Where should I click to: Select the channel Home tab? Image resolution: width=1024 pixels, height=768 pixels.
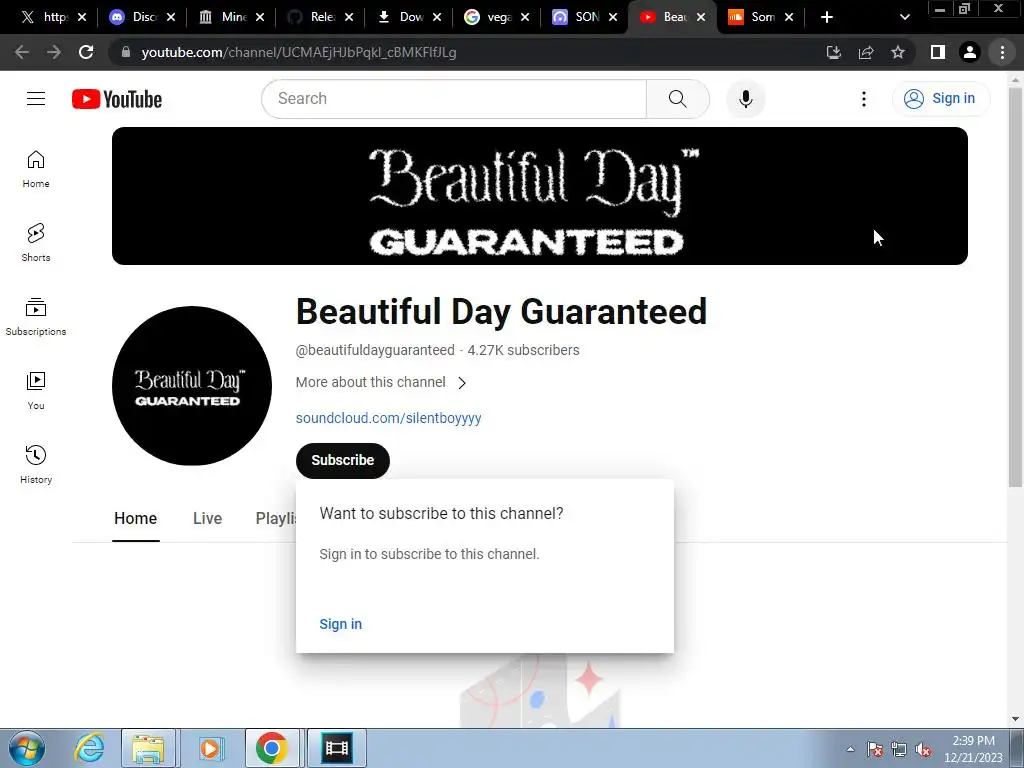pyautogui.click(x=135, y=519)
